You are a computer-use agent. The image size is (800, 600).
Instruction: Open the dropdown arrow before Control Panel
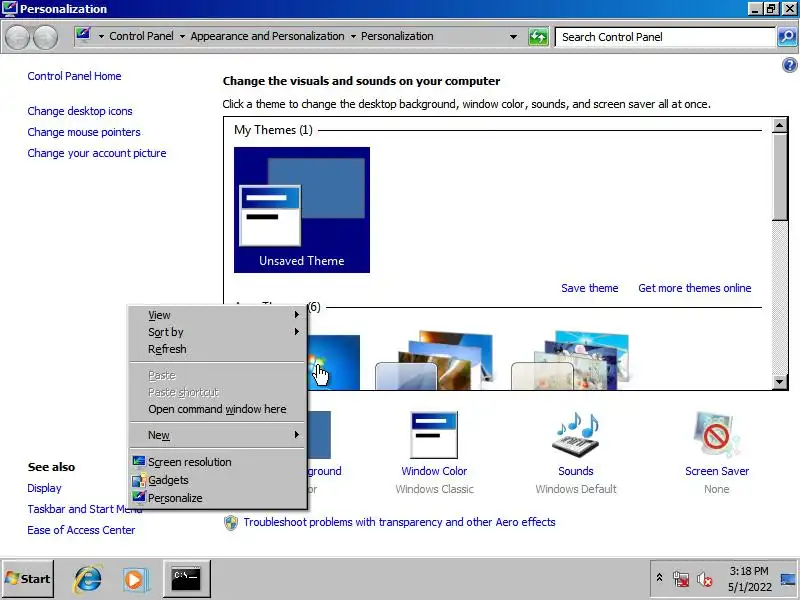pyautogui.click(x=101, y=37)
